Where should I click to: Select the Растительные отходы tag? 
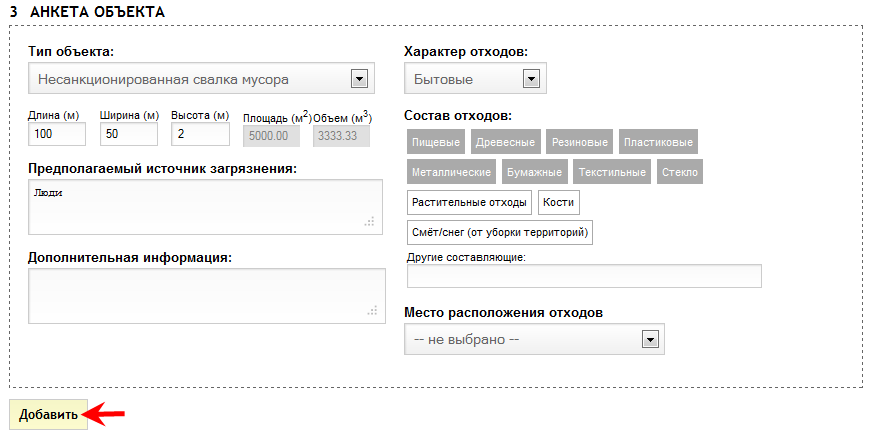click(469, 202)
